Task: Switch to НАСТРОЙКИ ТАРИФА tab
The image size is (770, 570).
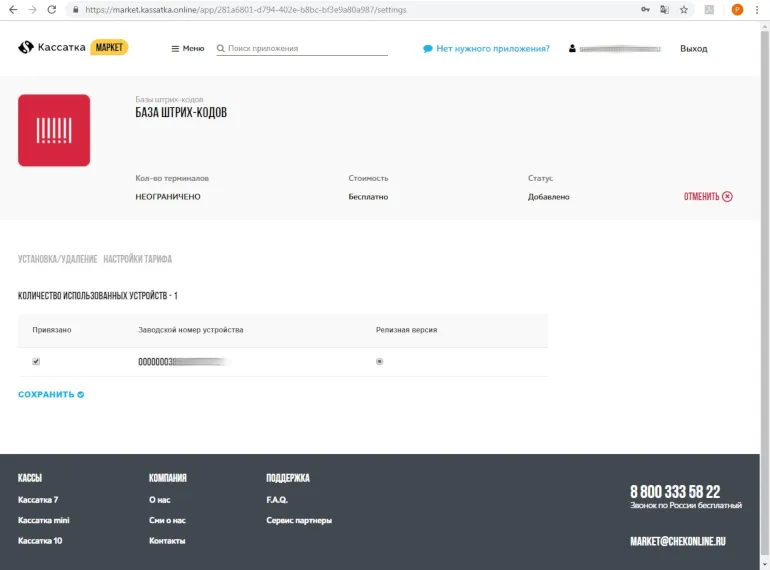Action: tap(138, 259)
